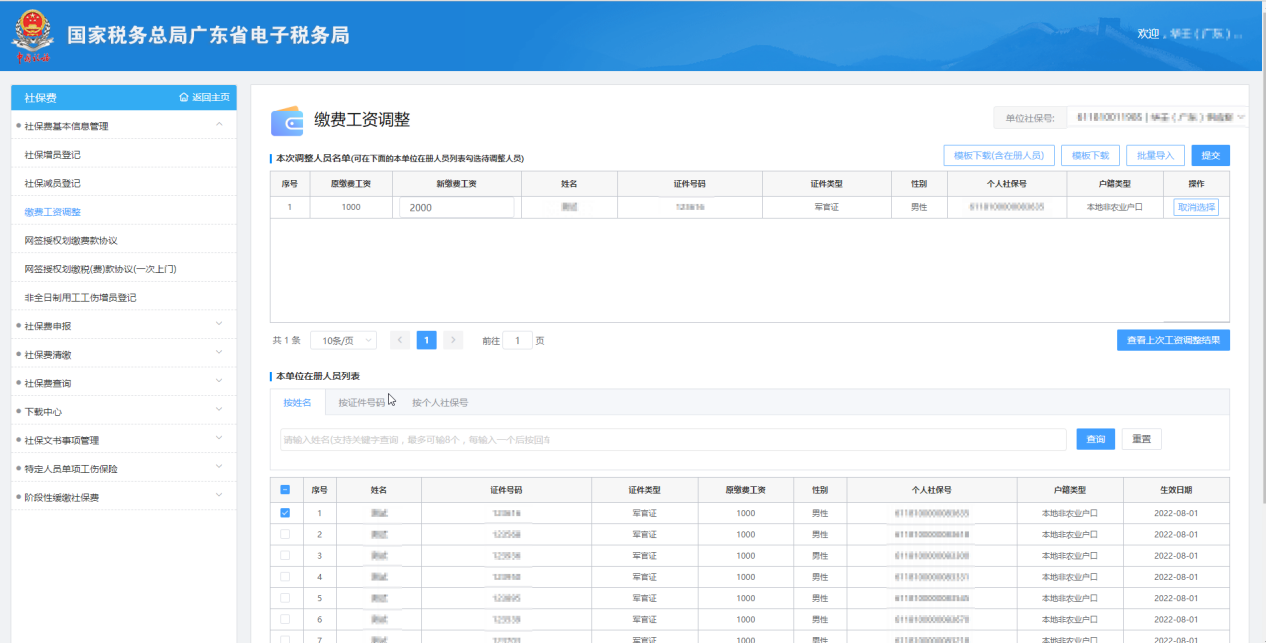Switch to the 按个人社保号 search tab
Image resolution: width=1266 pixels, height=643 pixels.
coord(440,402)
